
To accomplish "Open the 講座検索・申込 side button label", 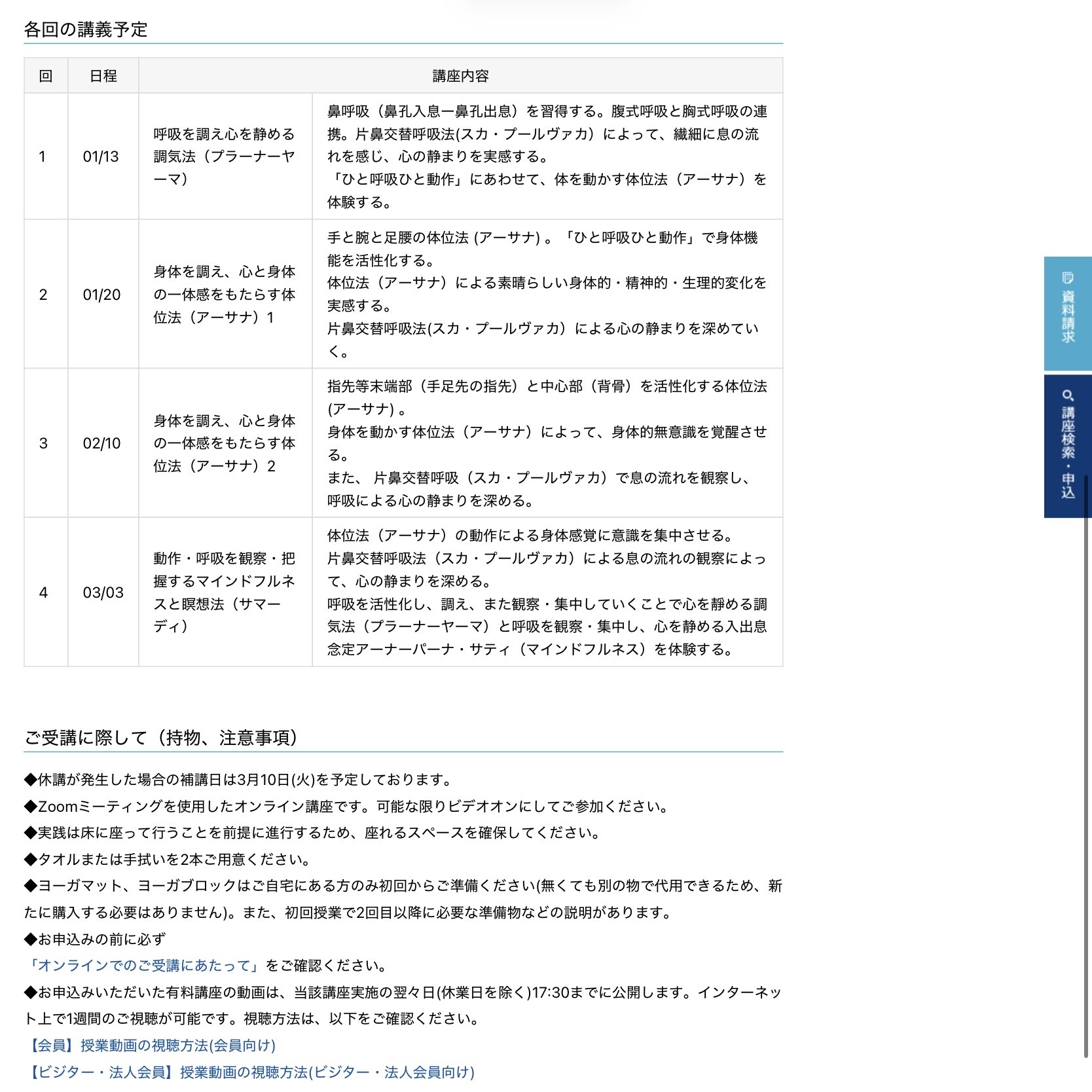I will 1068,453.
